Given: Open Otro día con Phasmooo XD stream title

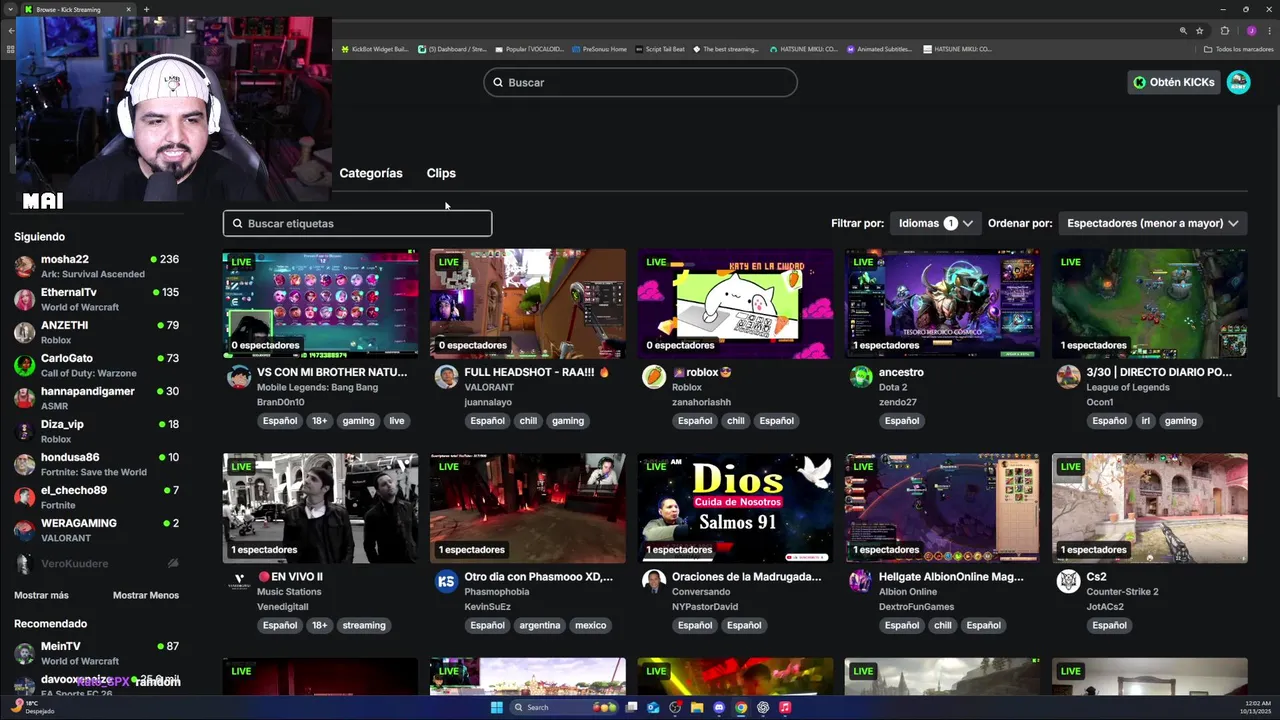Looking at the screenshot, I should pos(538,577).
